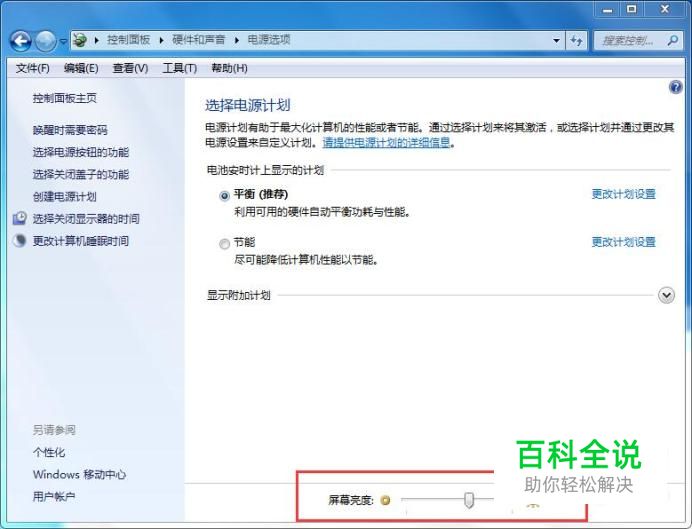Go to 控制面板主页 link
Screen dimensions: 692x529
pyautogui.click(x=64, y=98)
